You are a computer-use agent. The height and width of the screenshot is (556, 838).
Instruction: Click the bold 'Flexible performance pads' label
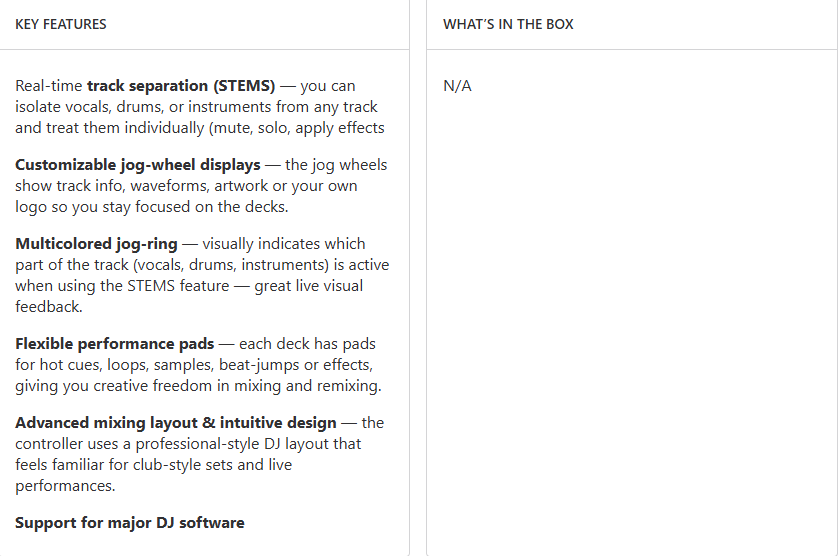tap(114, 344)
